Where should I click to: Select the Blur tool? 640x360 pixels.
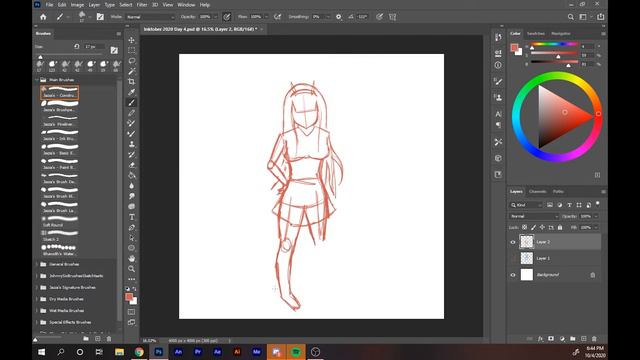point(131,186)
